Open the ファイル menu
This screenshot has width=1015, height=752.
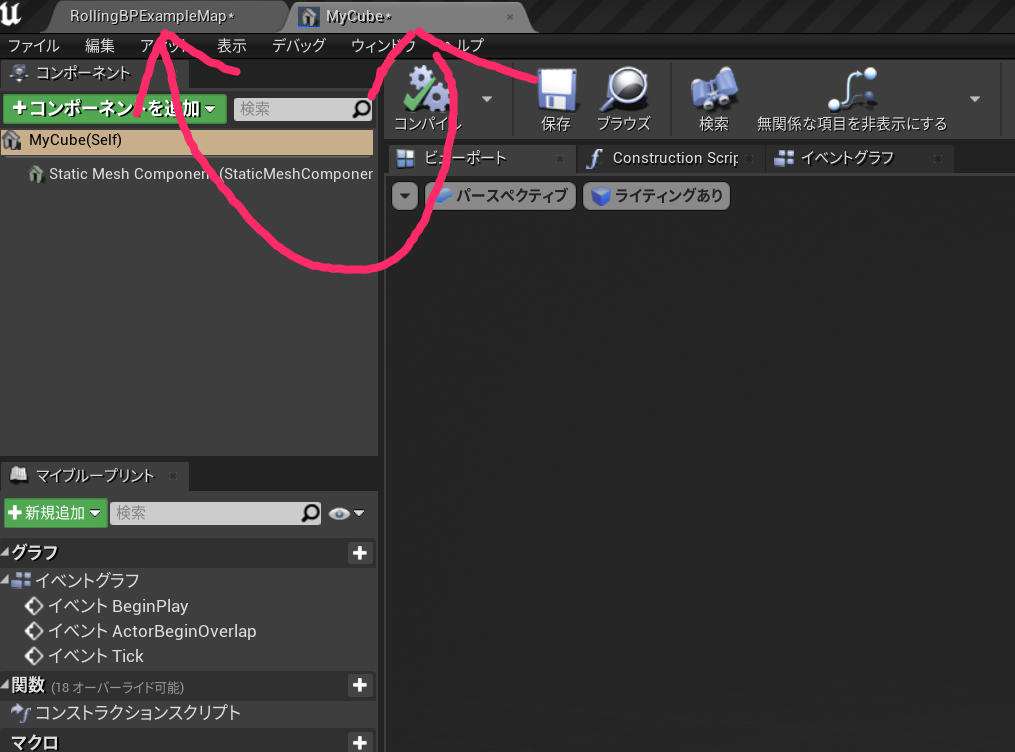(x=33, y=46)
